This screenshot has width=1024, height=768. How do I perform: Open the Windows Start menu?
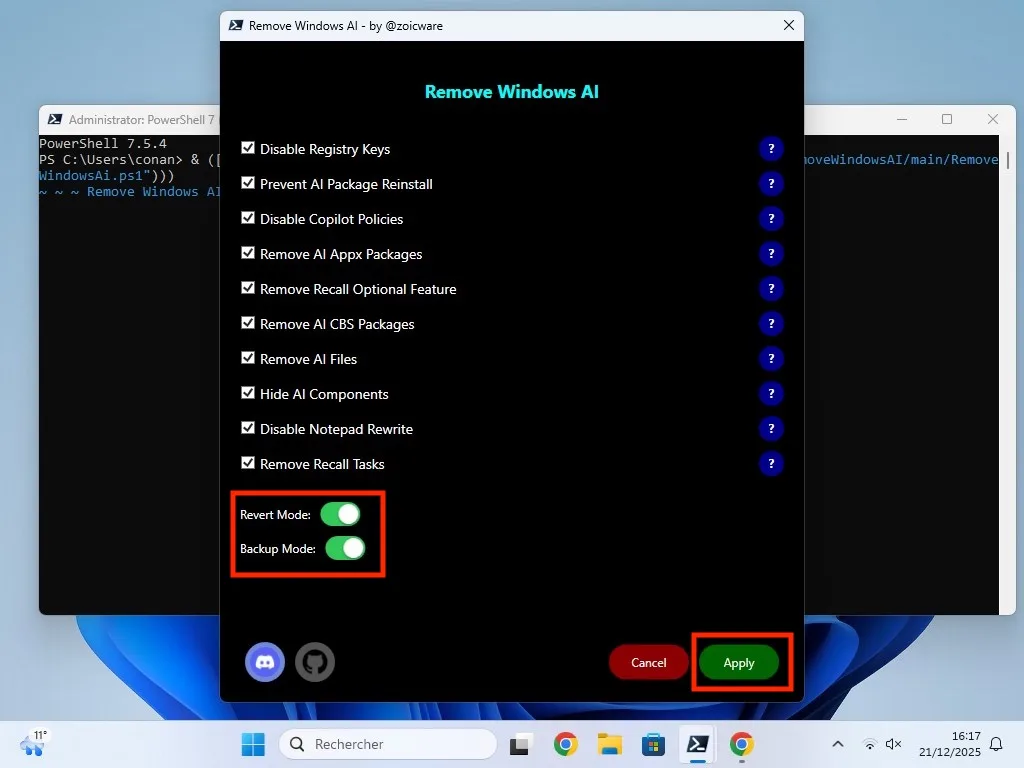tap(253, 744)
